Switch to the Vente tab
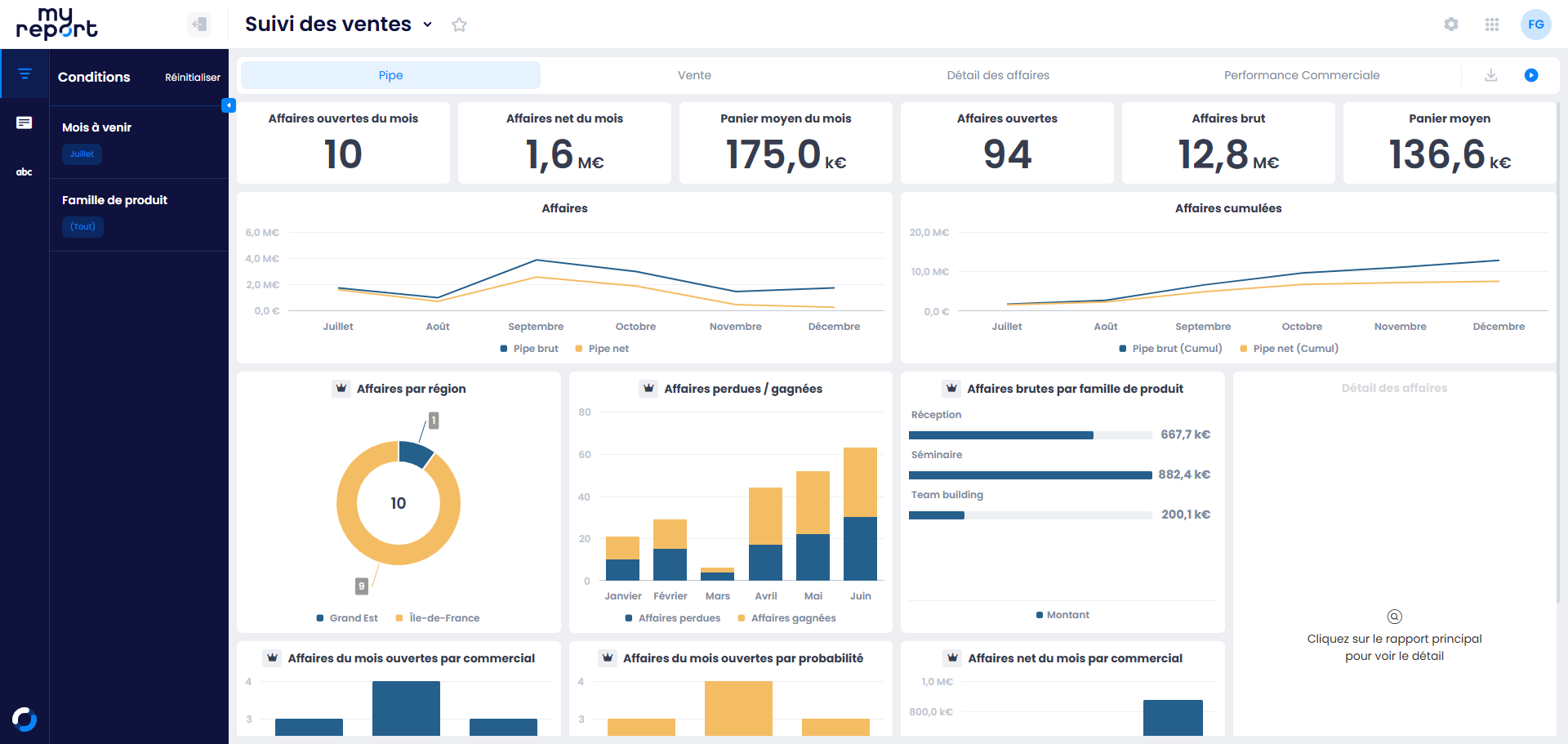 coord(694,75)
